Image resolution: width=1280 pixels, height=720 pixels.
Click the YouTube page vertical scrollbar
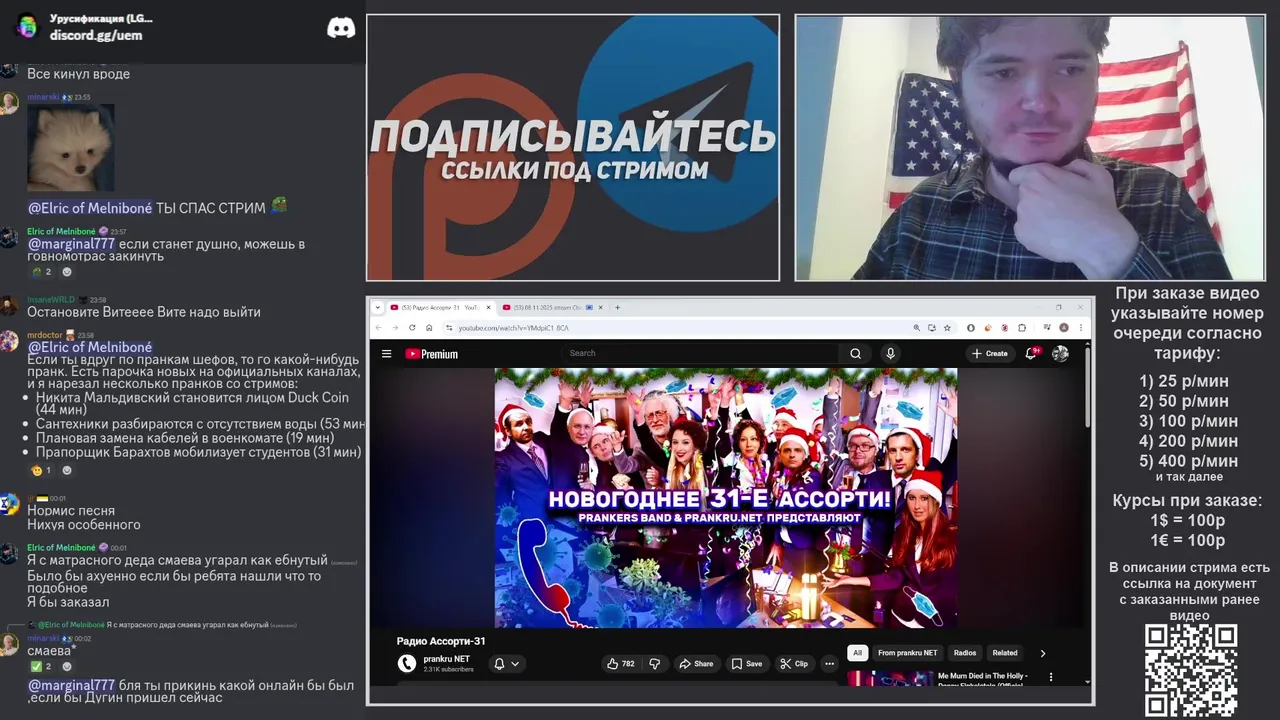click(x=1088, y=390)
